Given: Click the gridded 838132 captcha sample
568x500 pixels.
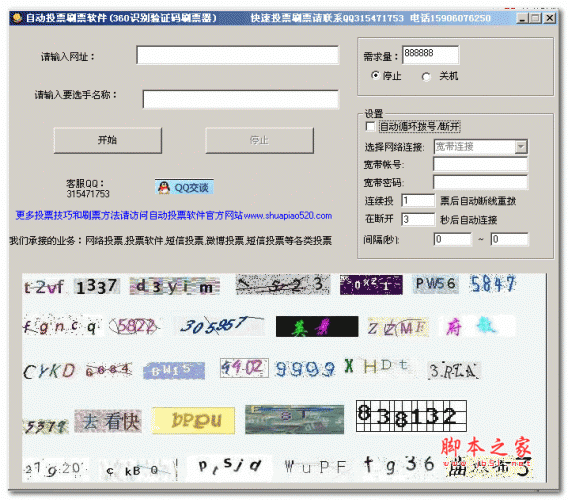Looking at the screenshot, I should [x=411, y=416].
